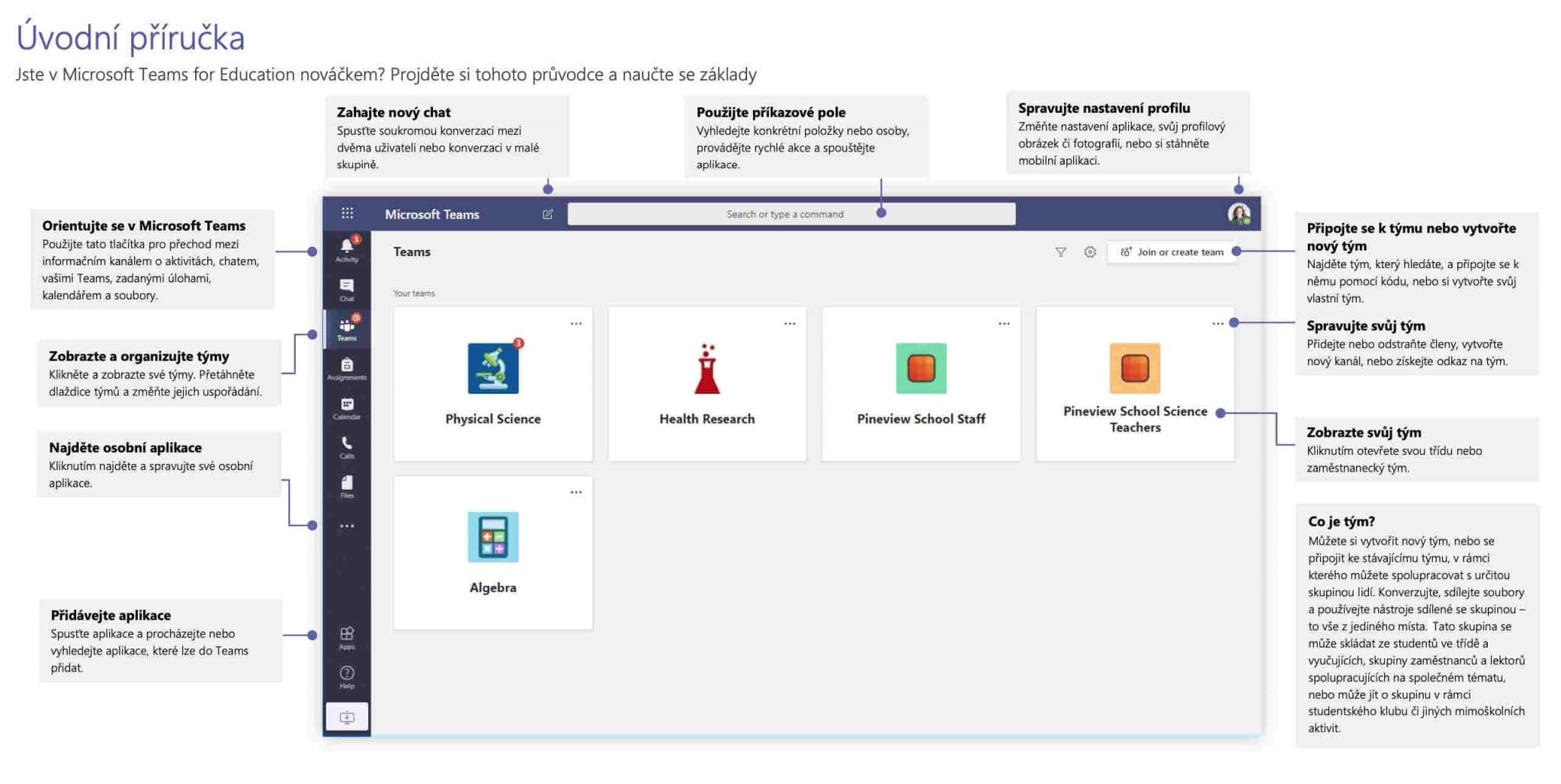Click the Úvodní příručka heading
Screen dimensions: 1561x784
click(130, 38)
